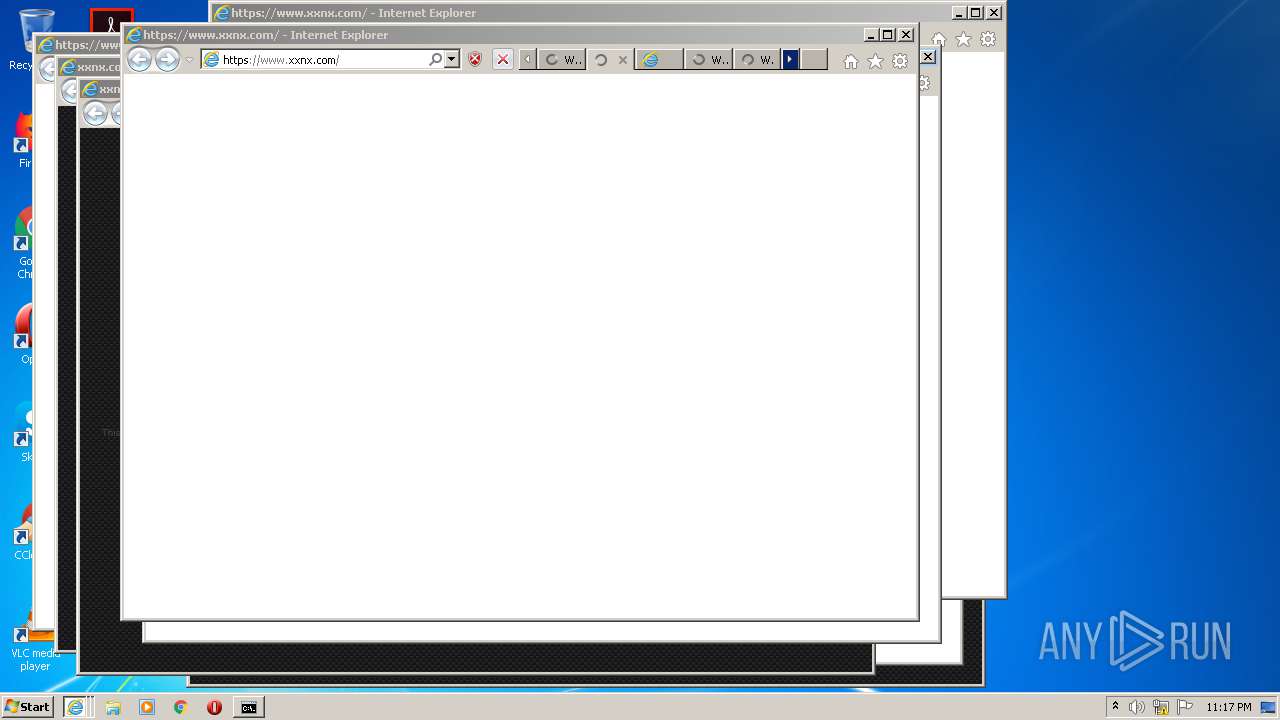Open Tools gear of the second IE window
The height and width of the screenshot is (720, 1280).
(924, 83)
